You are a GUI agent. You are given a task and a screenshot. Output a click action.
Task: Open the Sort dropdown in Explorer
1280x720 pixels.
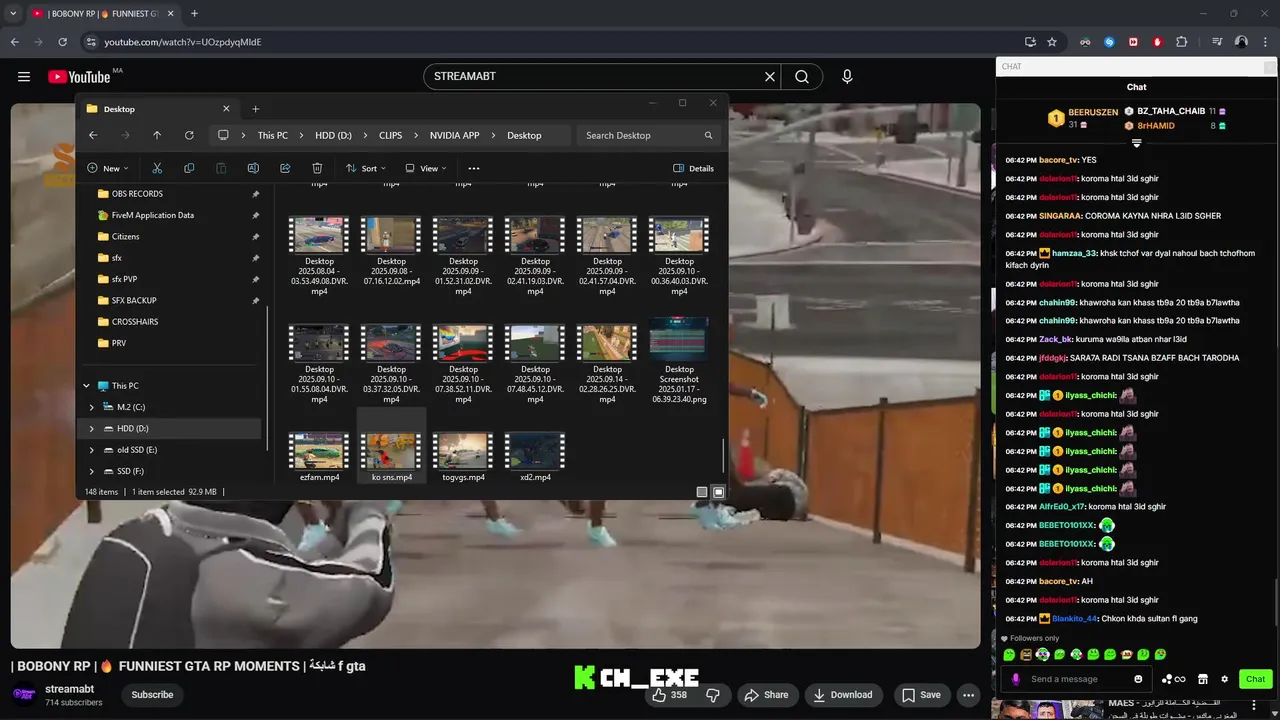click(365, 168)
